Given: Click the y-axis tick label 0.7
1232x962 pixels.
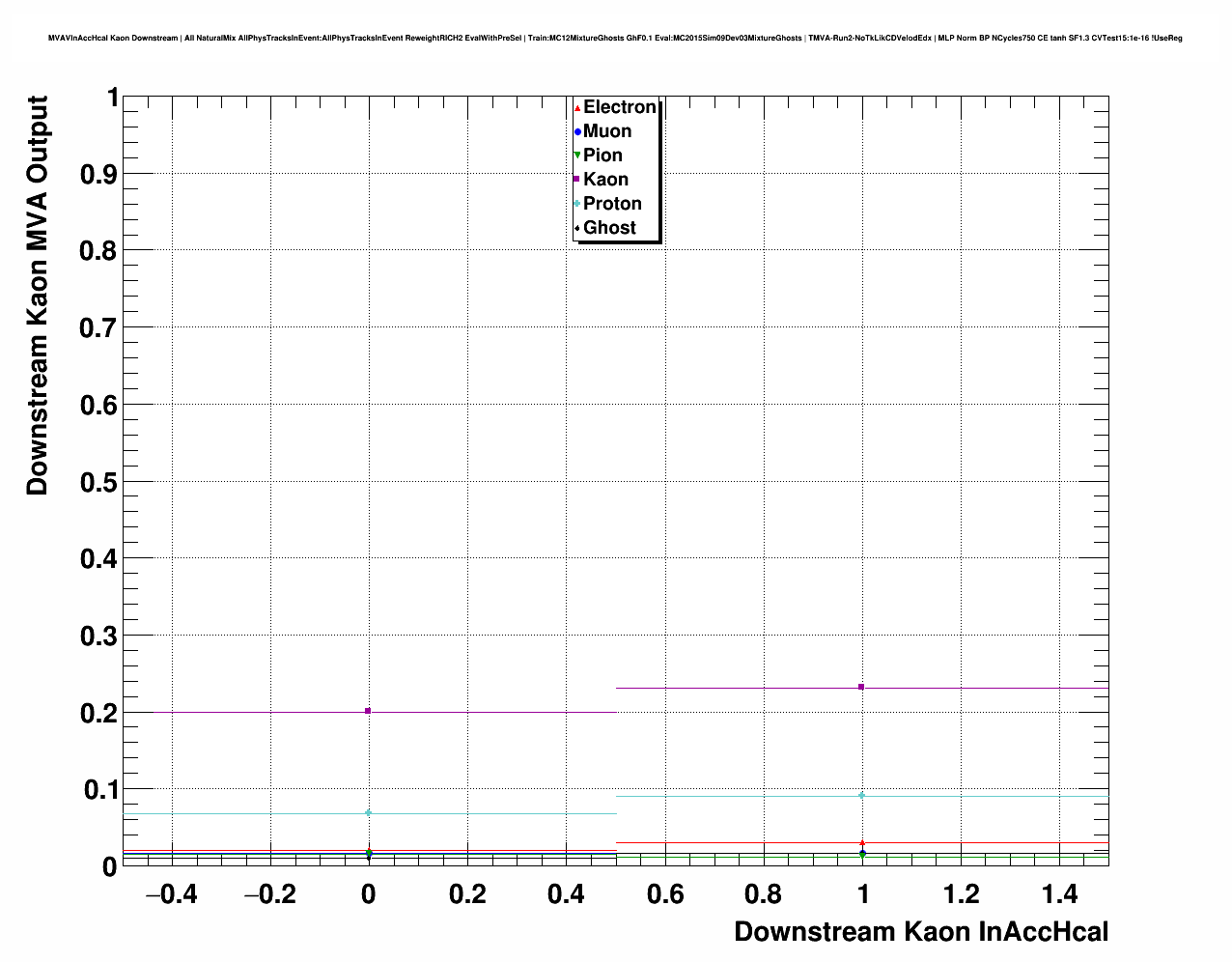Looking at the screenshot, I should pyautogui.click(x=100, y=328).
